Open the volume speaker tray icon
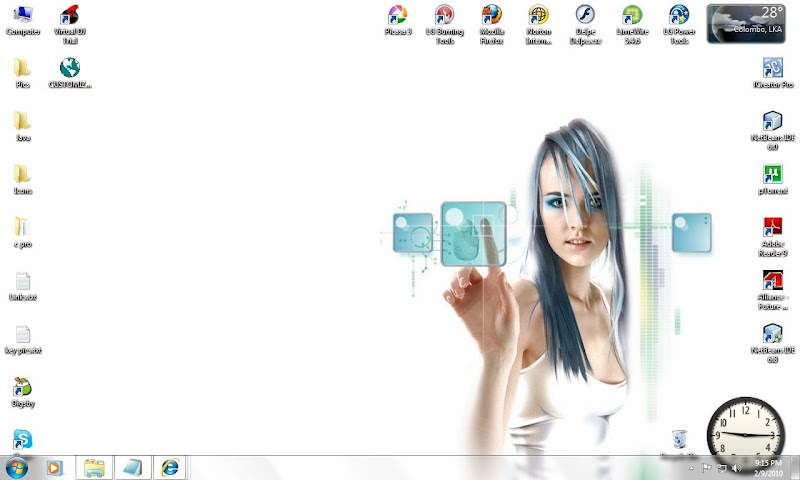 point(737,468)
